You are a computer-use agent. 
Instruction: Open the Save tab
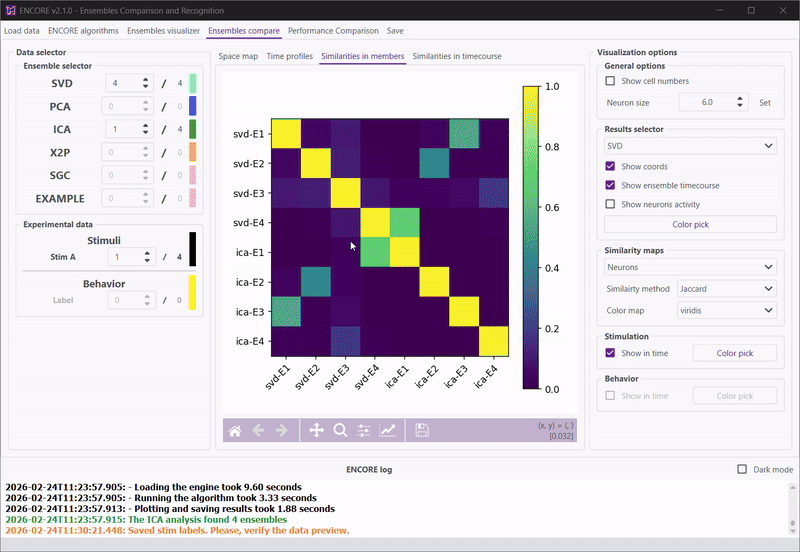click(x=395, y=31)
